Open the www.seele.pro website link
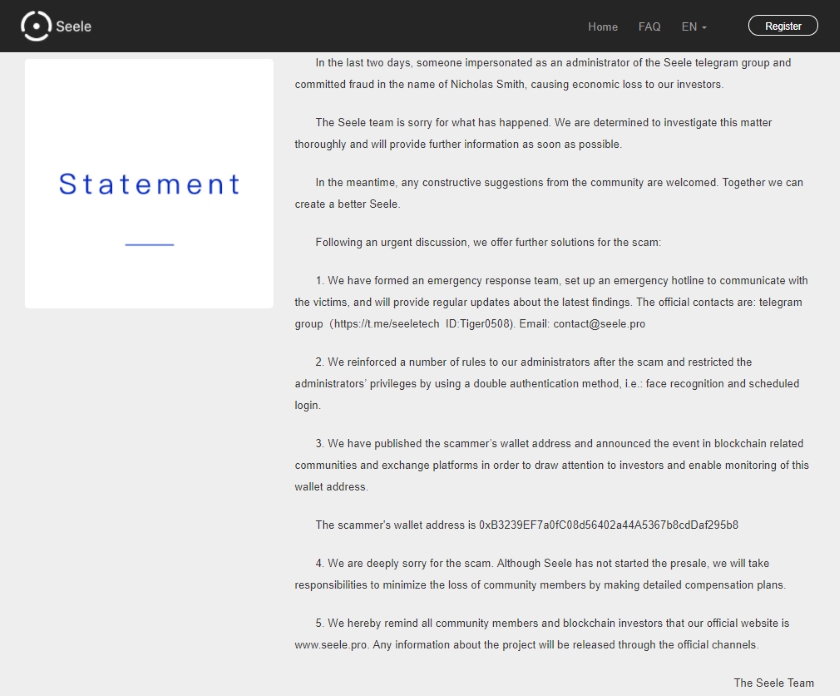840x696 pixels. coord(331,645)
